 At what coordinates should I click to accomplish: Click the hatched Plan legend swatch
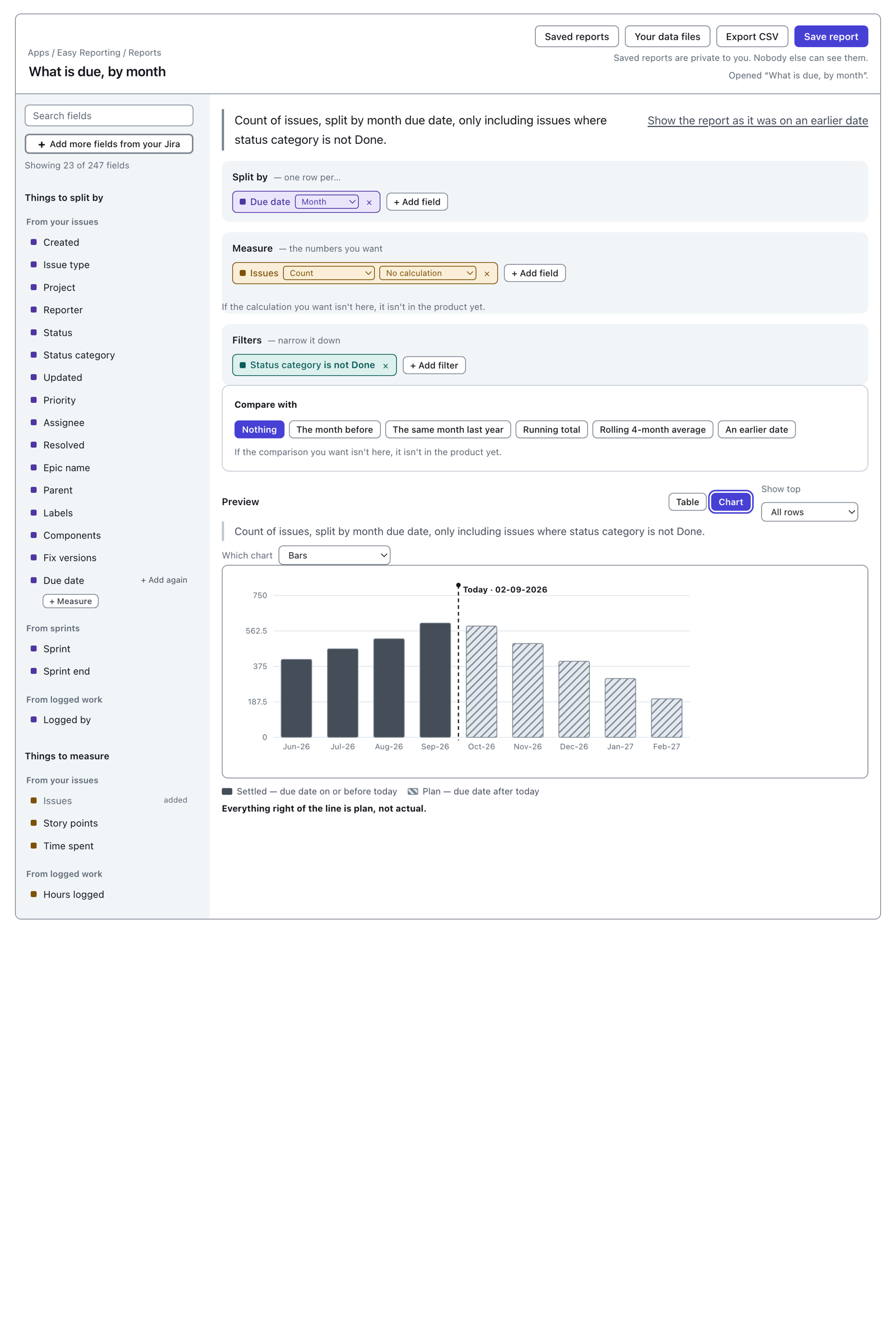tap(413, 791)
